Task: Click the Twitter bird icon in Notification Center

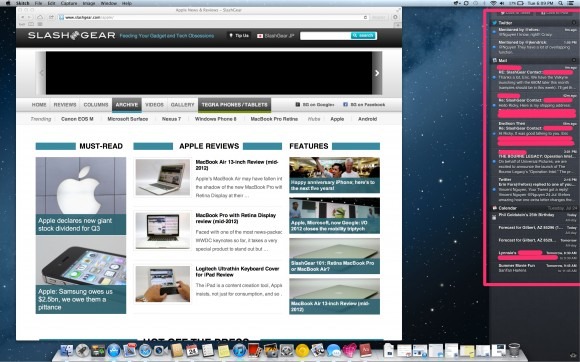Action: click(495, 23)
